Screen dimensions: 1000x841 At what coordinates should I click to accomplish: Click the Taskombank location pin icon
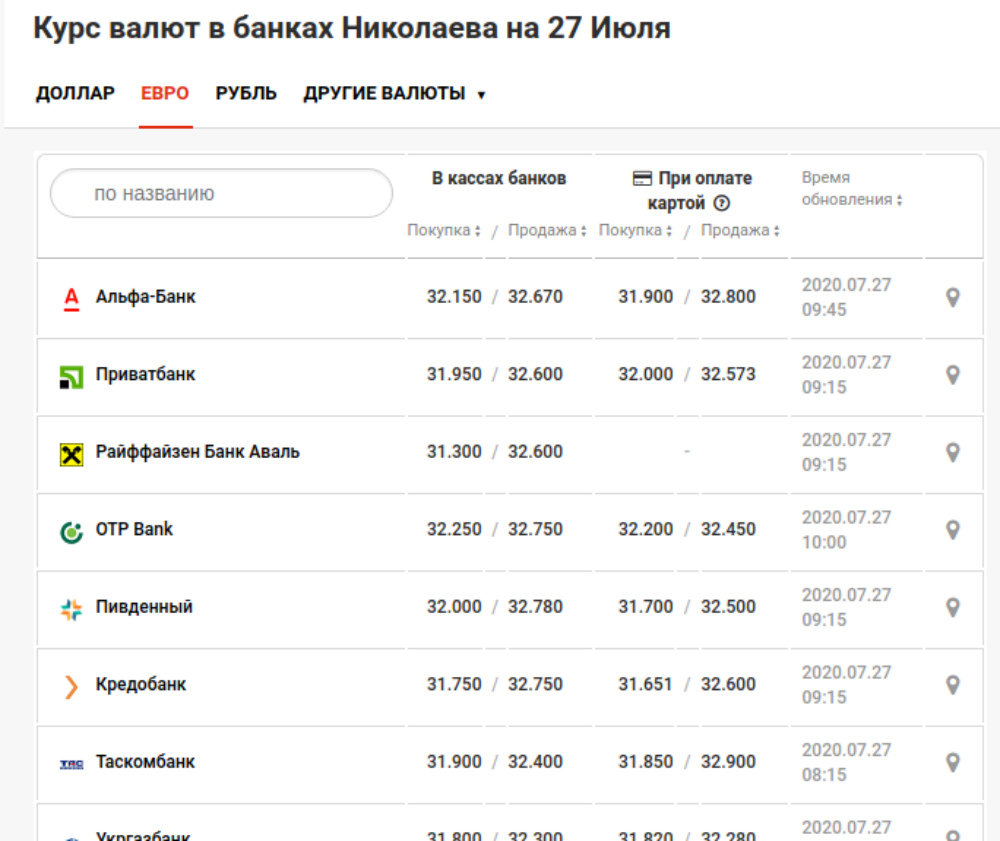tap(953, 762)
